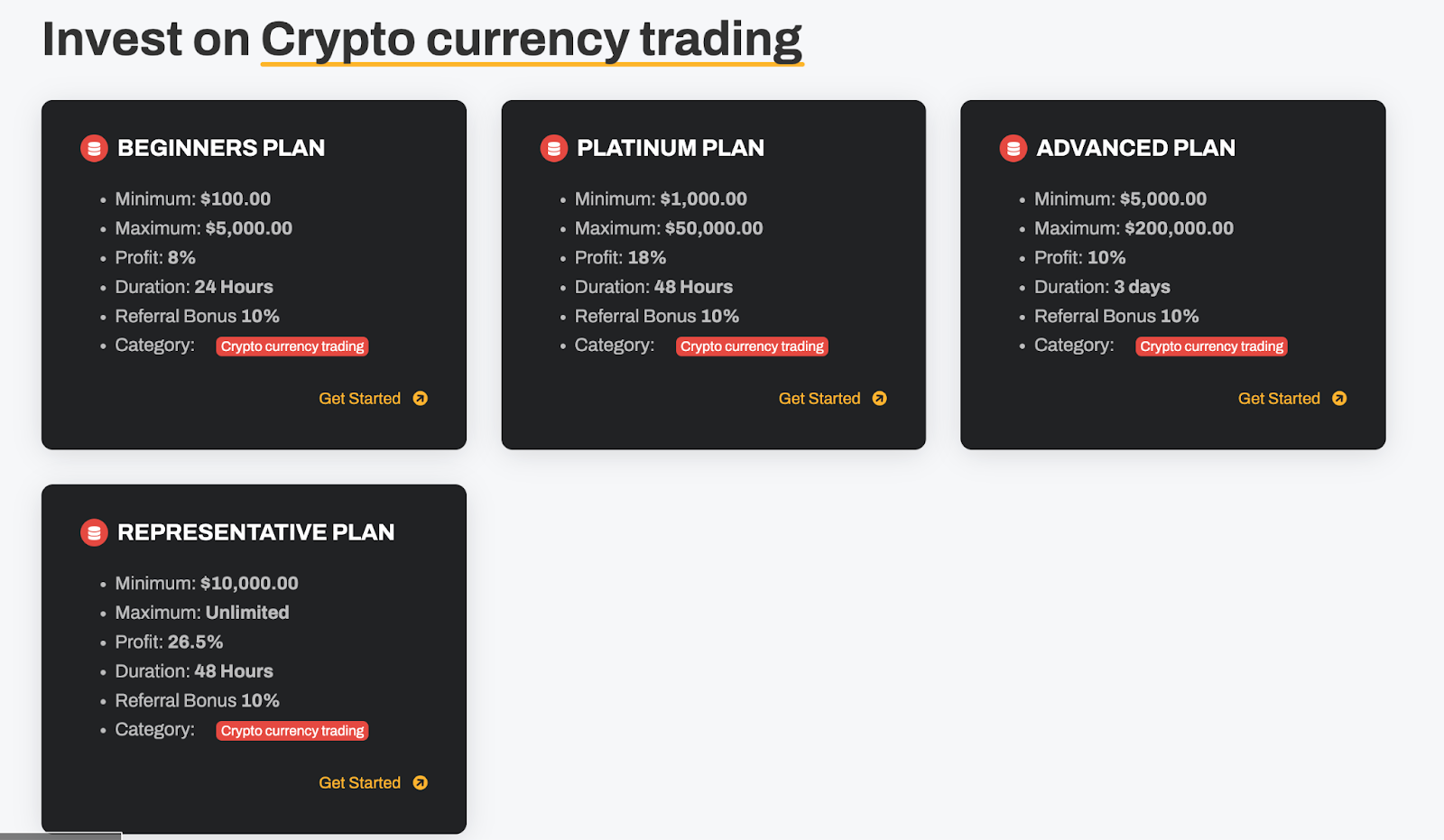The image size is (1444, 840).
Task: Click the Crypto currency trading badge under Advanced Plan
Action: [x=1210, y=346]
